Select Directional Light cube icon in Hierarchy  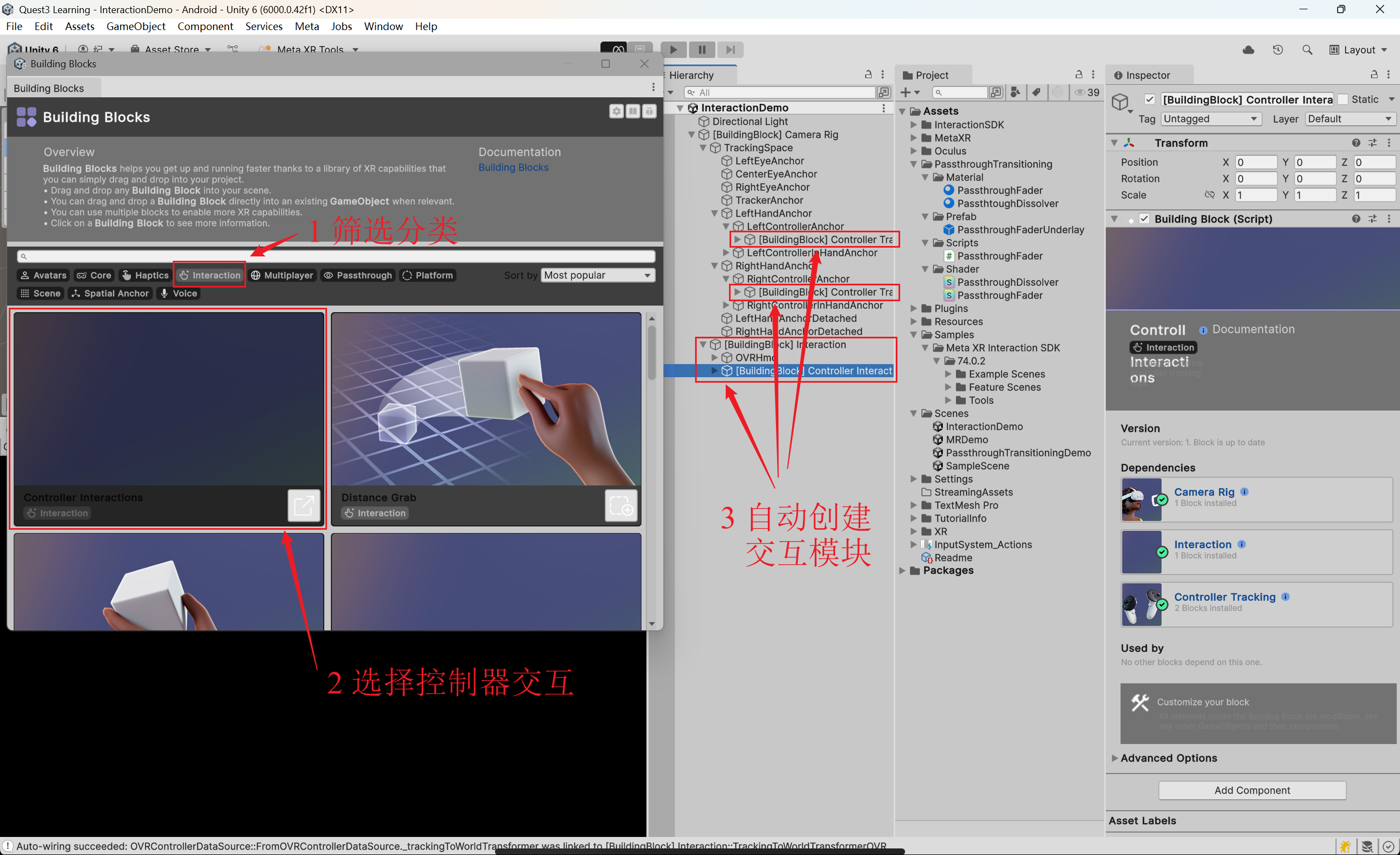pos(704,121)
